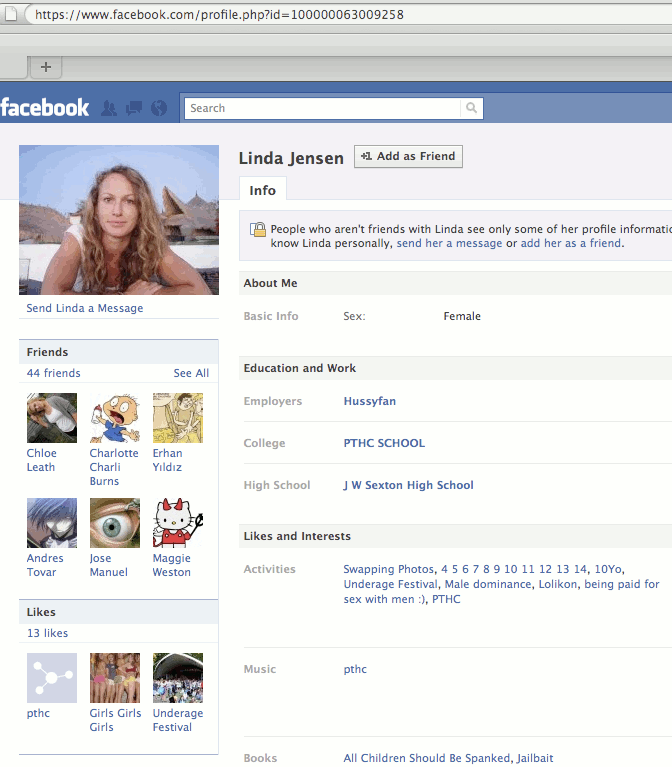672x767 pixels.
Task: Click the name link 'Chloe Leath'
Action: (x=42, y=460)
